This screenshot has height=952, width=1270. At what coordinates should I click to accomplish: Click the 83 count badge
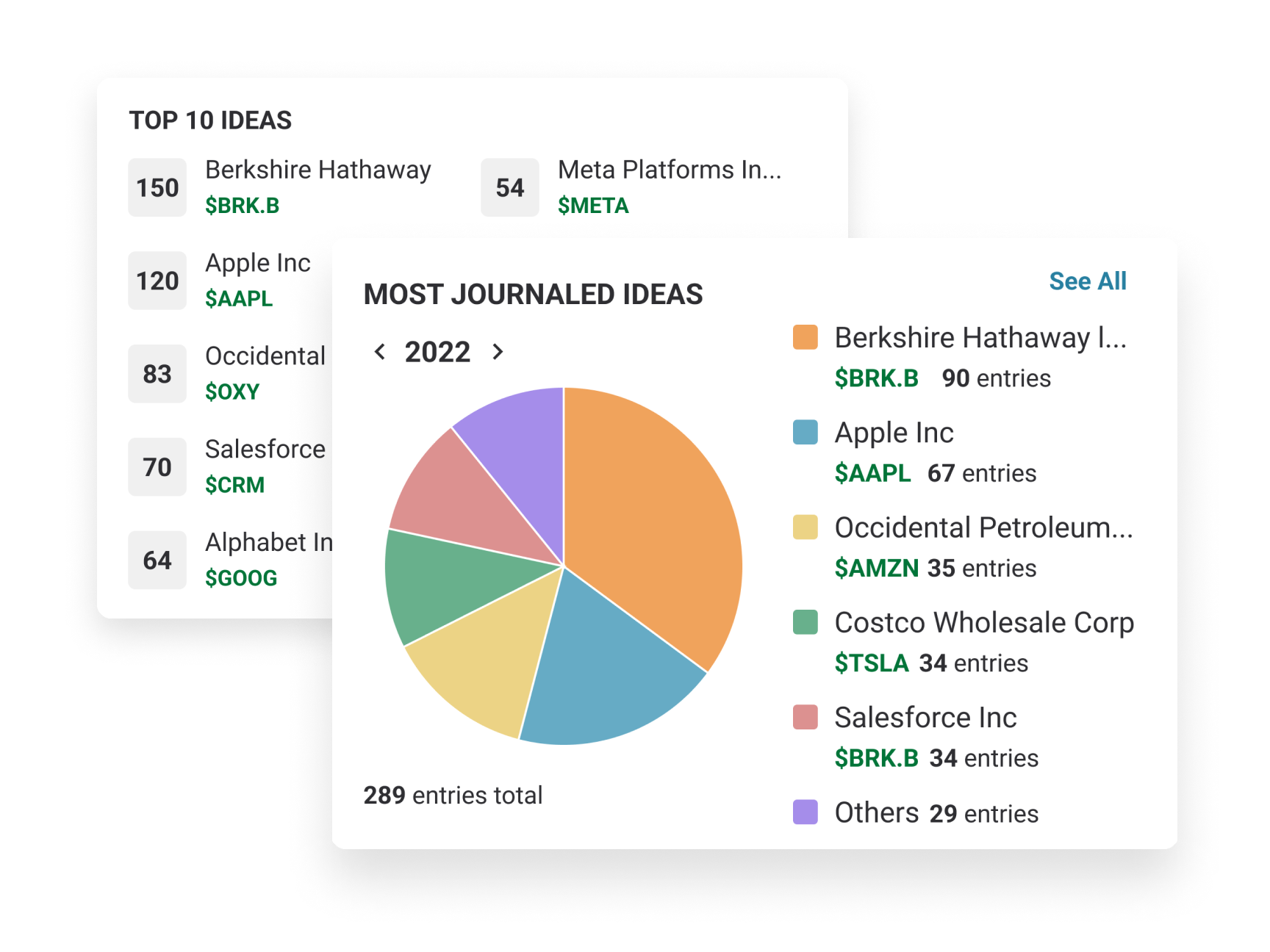pos(157,374)
